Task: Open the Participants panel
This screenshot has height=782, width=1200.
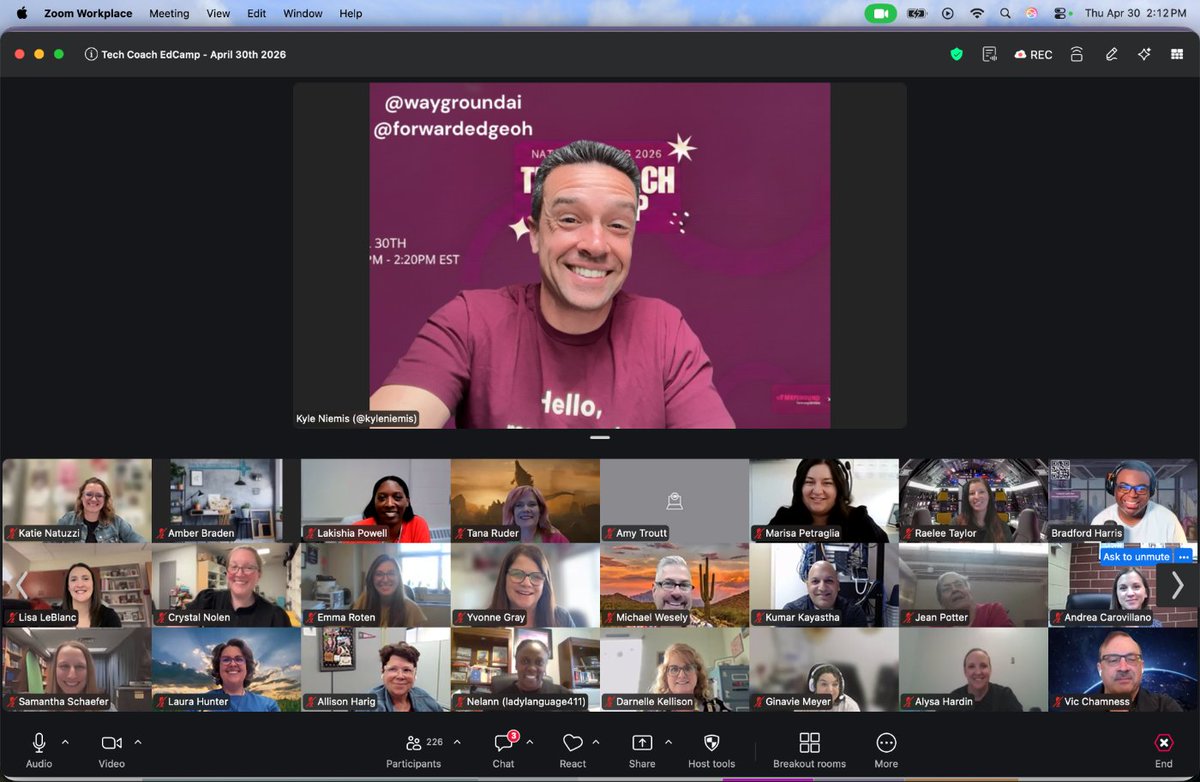Action: point(414,750)
